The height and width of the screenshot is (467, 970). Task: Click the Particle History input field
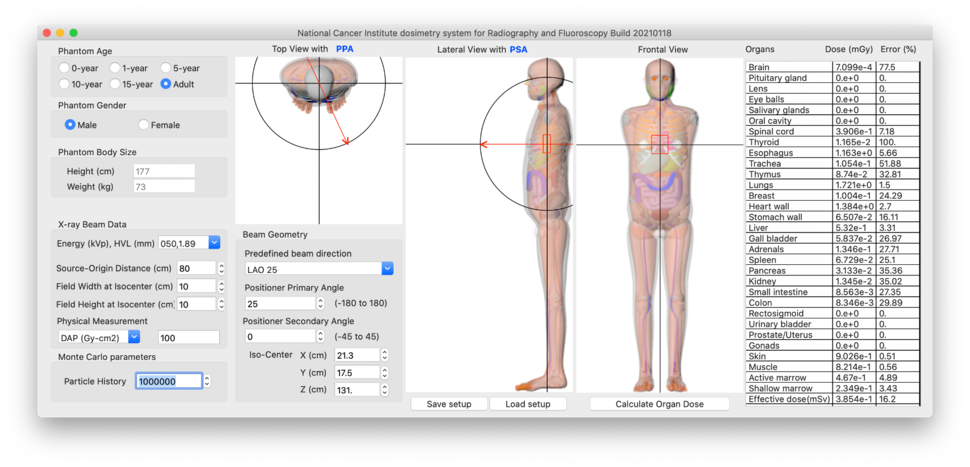click(168, 381)
